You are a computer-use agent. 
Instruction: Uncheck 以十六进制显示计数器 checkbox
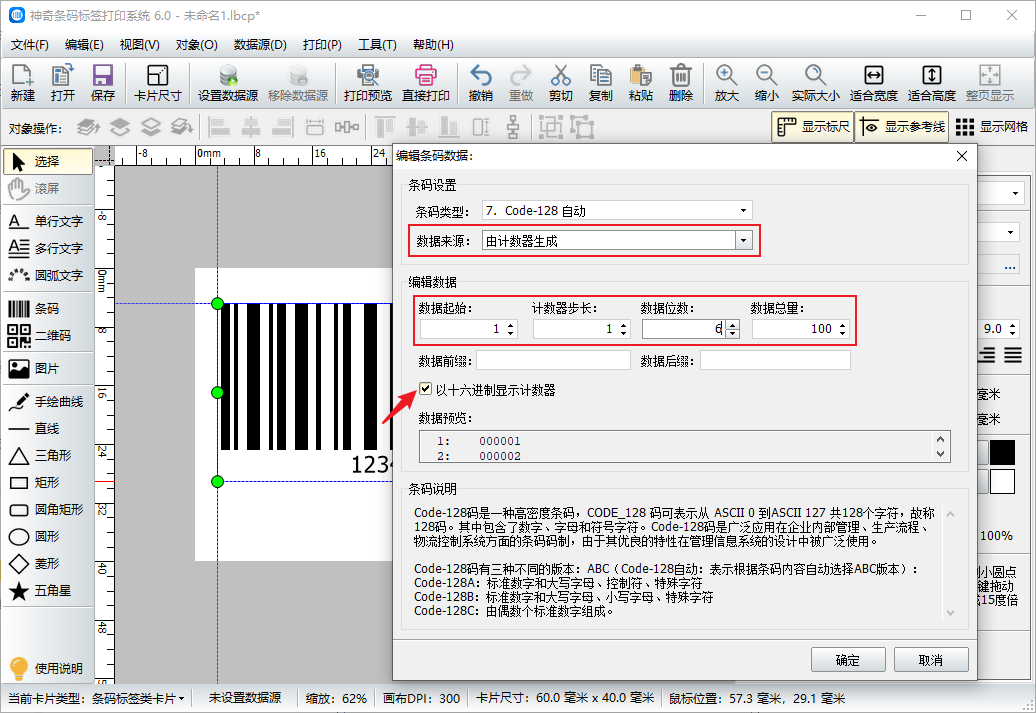click(x=426, y=389)
